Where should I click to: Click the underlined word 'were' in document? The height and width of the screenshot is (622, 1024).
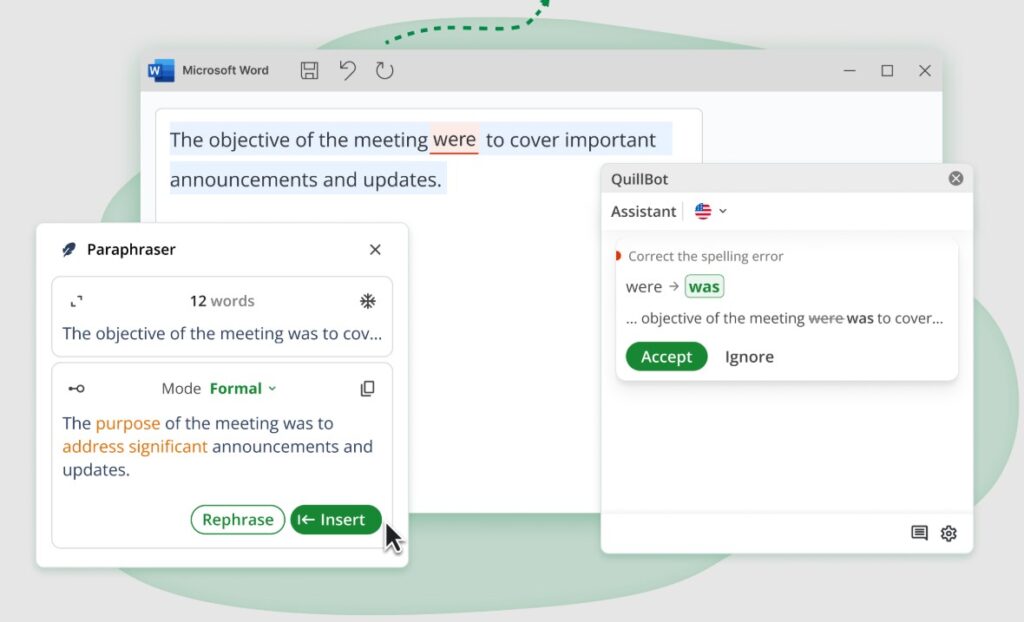(x=455, y=140)
